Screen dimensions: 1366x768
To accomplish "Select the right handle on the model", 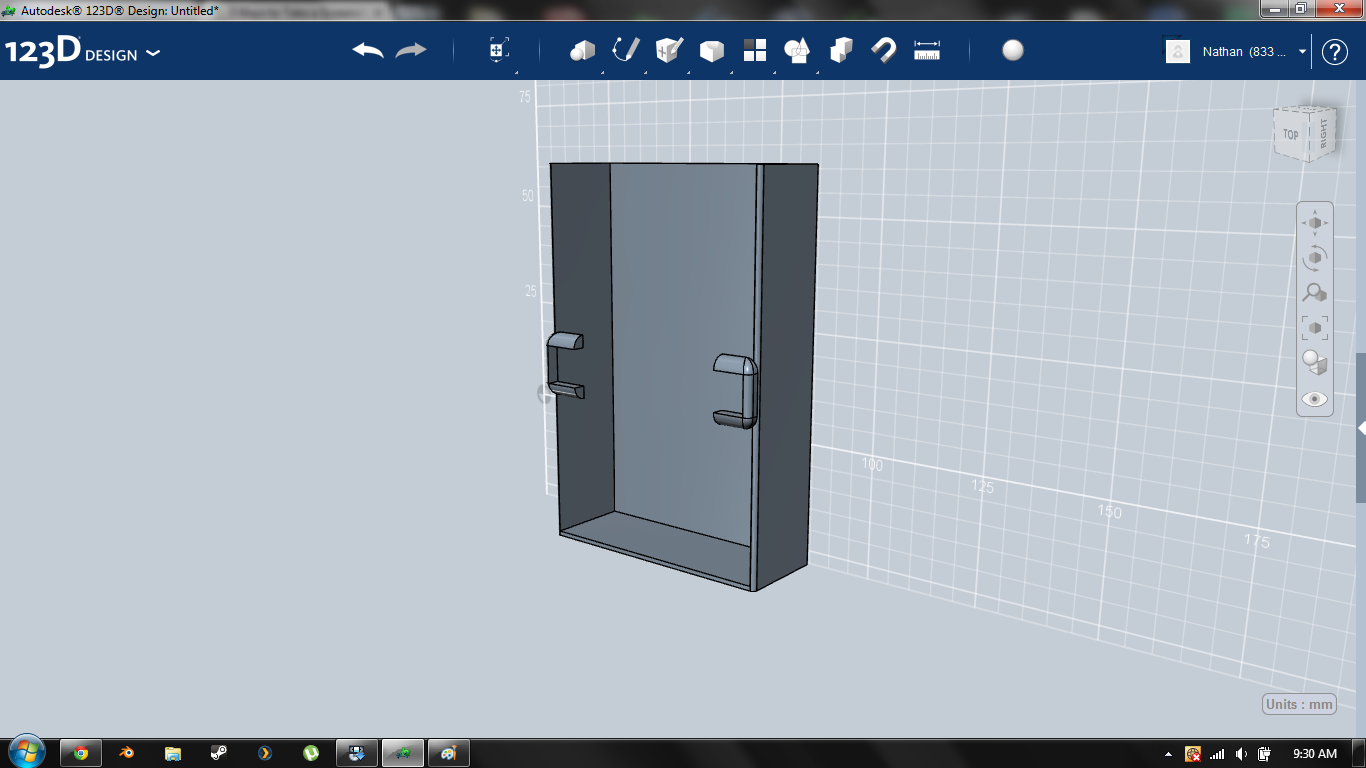I will [737, 391].
